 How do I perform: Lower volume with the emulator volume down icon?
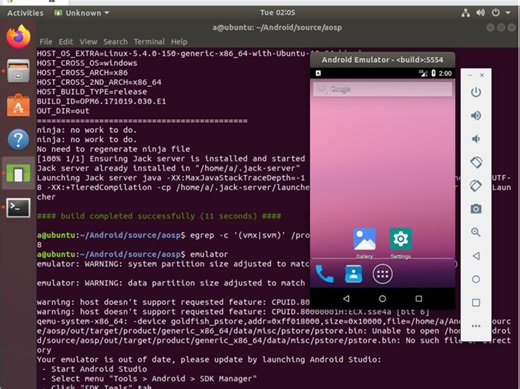476,139
